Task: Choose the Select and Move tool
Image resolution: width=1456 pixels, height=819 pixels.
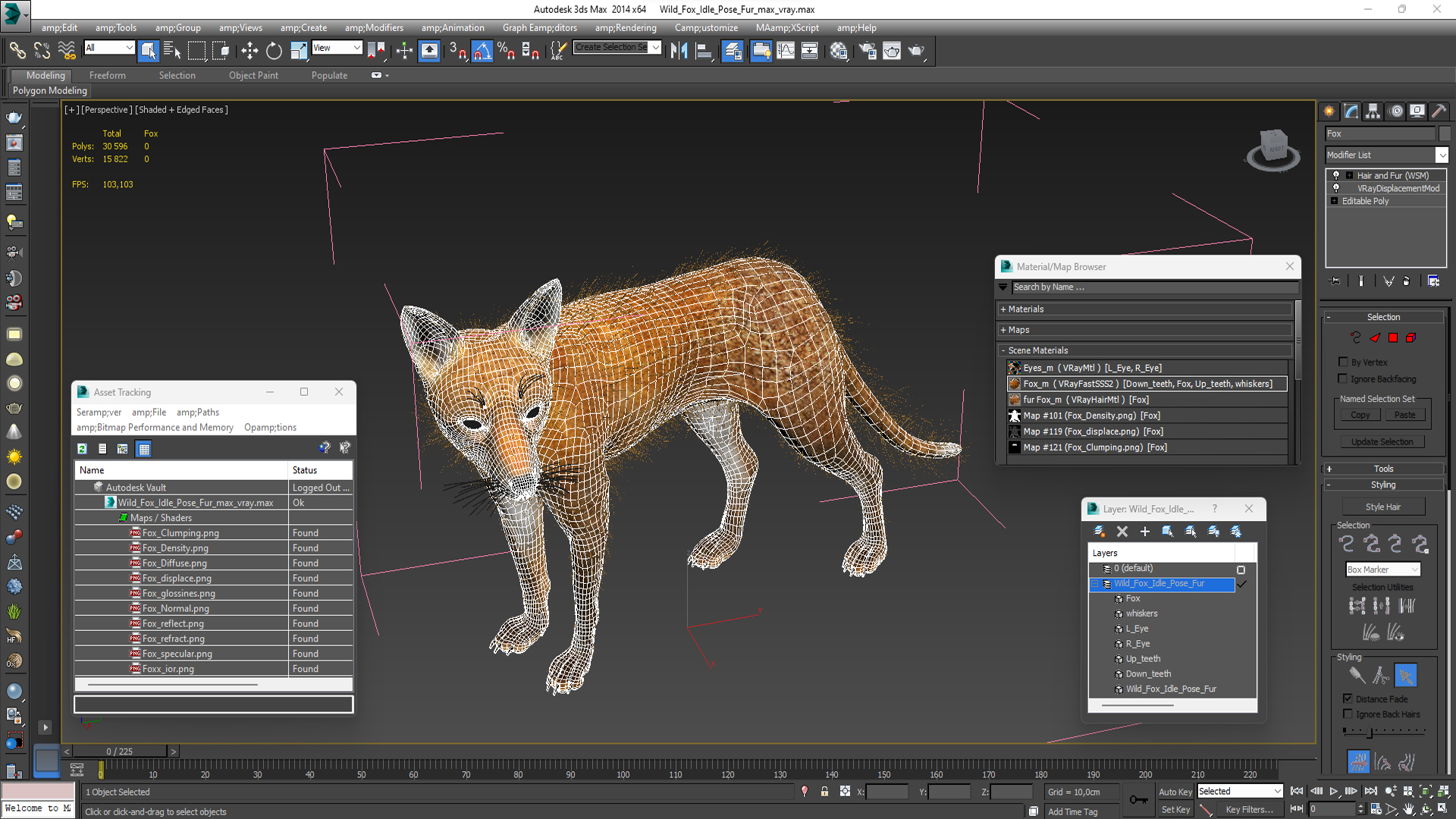Action: 249,51
